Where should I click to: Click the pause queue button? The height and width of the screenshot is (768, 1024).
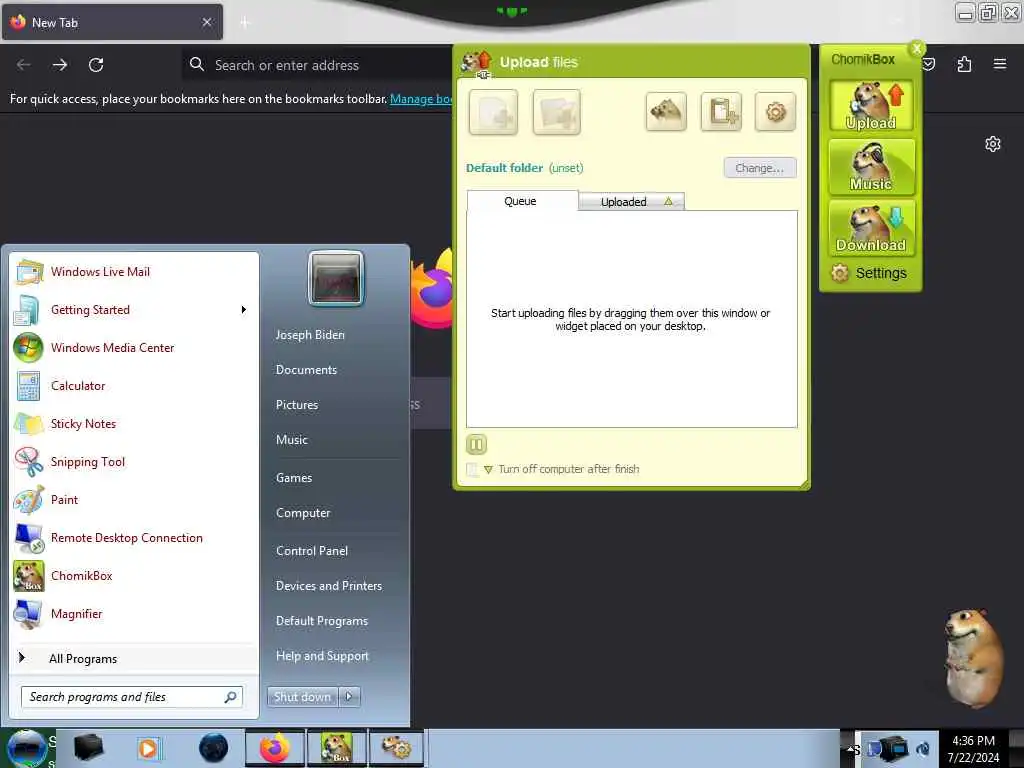click(476, 445)
